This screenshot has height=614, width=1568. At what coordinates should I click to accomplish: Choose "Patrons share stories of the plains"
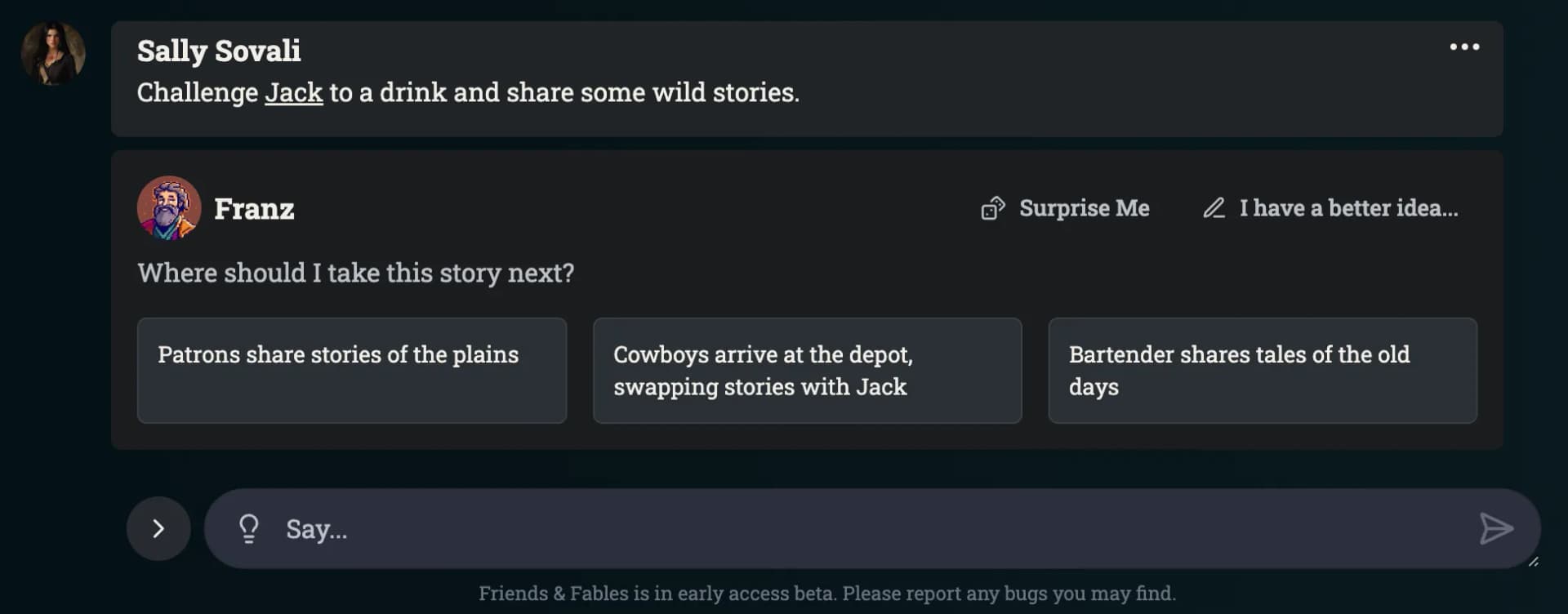pos(351,371)
